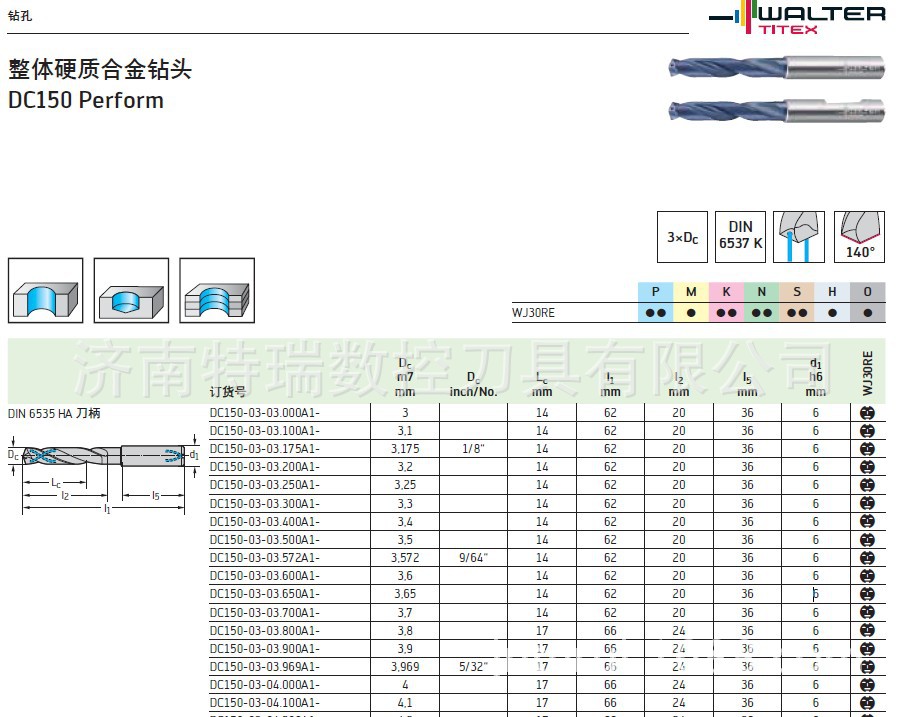
Task: Click the N material group swatch
Action: click(762, 292)
